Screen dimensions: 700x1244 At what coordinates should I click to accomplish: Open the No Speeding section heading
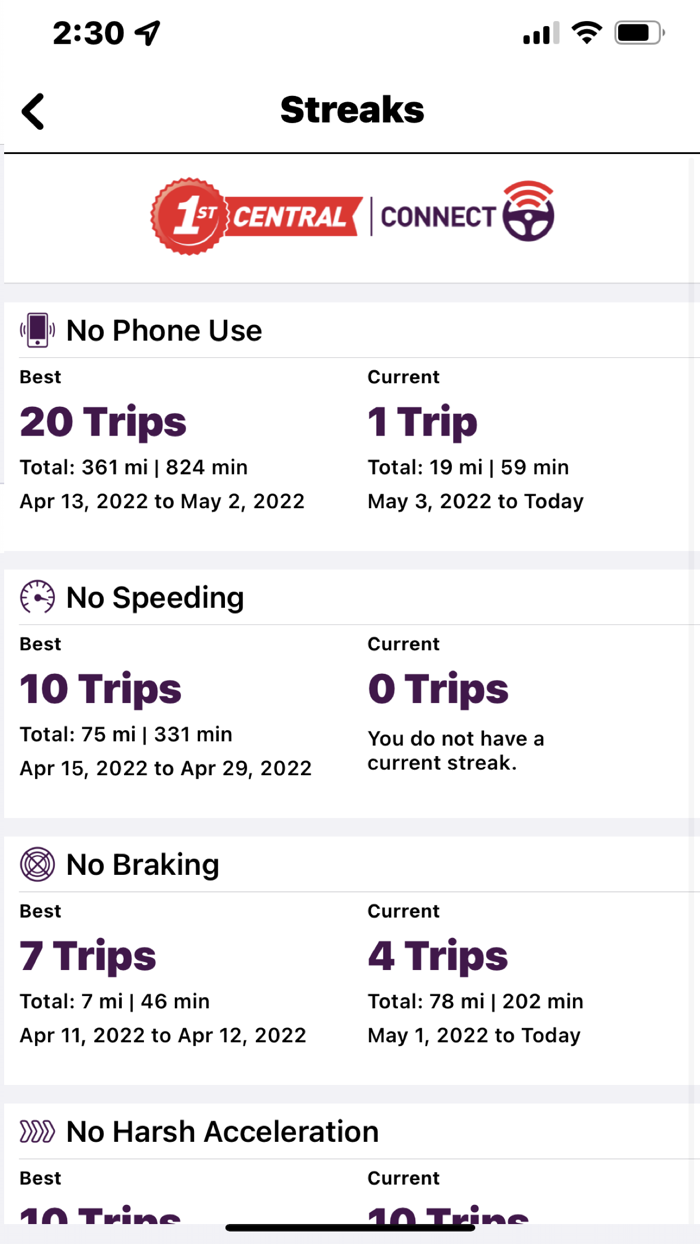coord(155,597)
